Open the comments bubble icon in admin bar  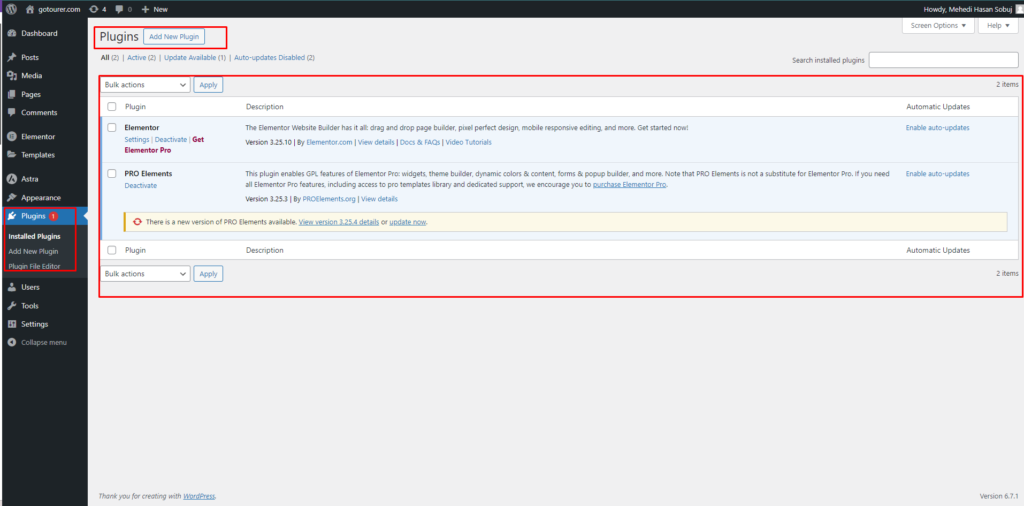(x=118, y=9)
